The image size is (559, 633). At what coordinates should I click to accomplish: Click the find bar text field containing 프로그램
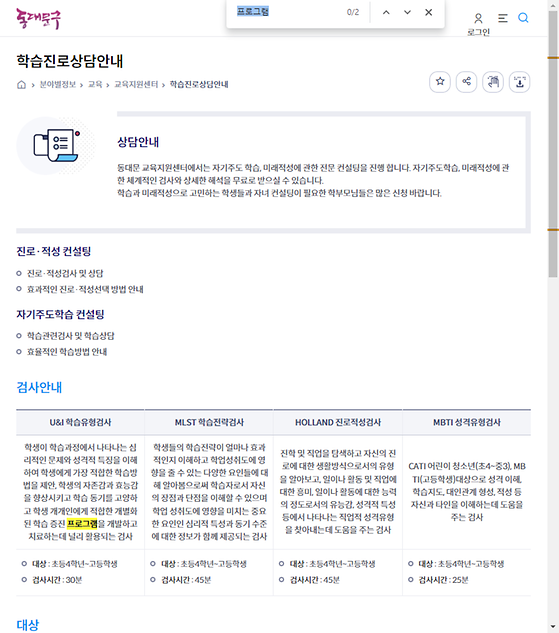click(287, 12)
